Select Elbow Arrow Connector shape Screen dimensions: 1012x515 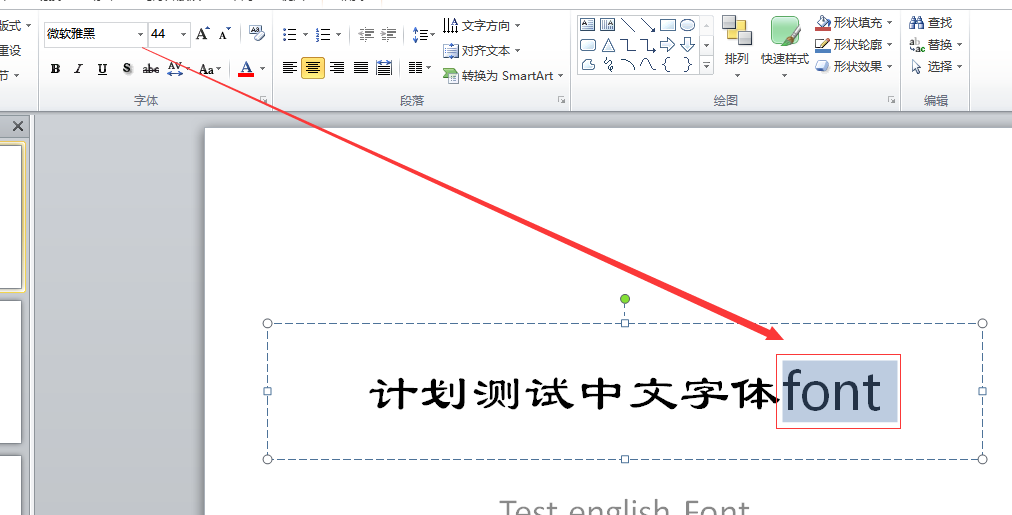coord(647,45)
